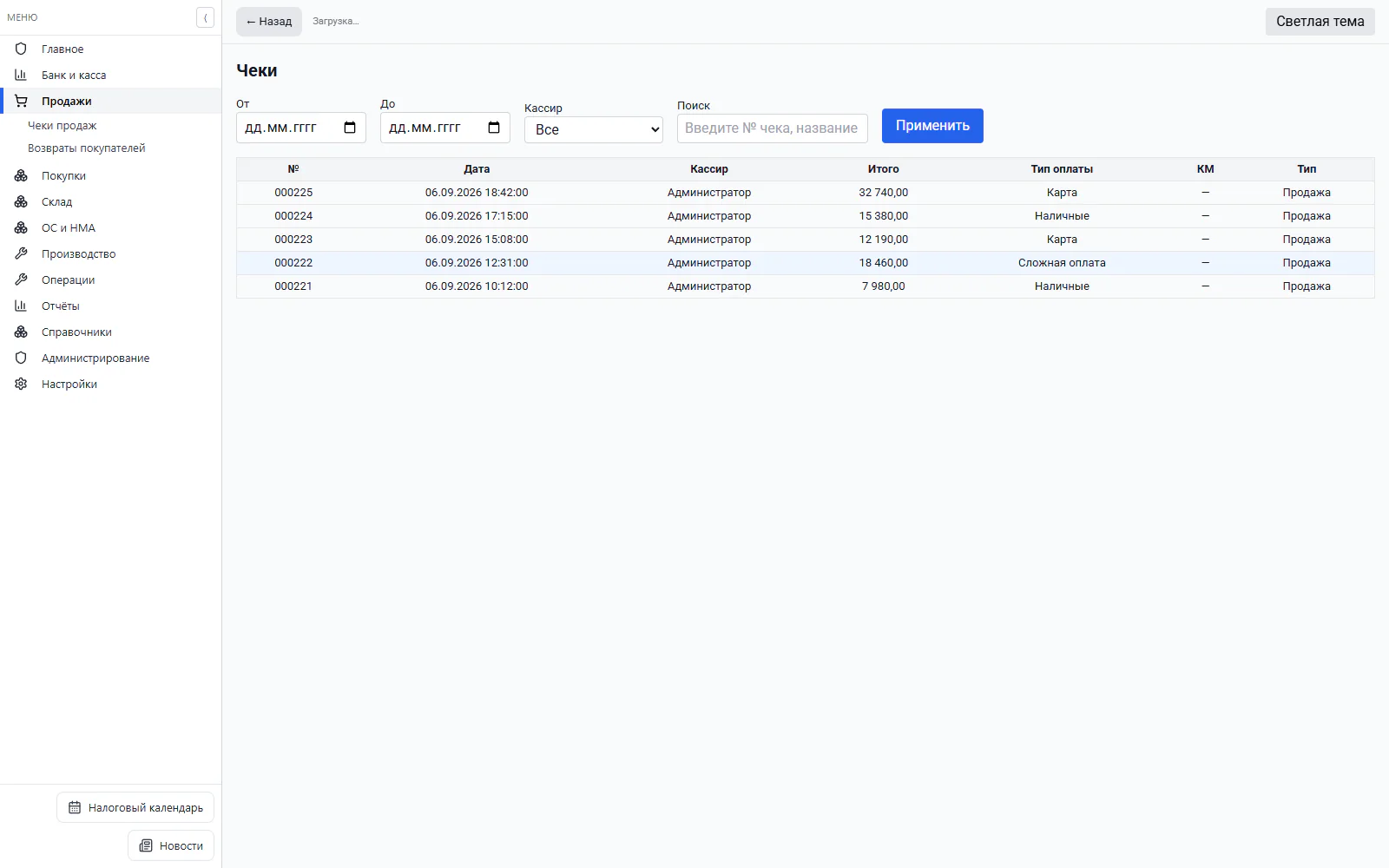
Task: Switch to Светлая тема
Action: (x=1320, y=22)
